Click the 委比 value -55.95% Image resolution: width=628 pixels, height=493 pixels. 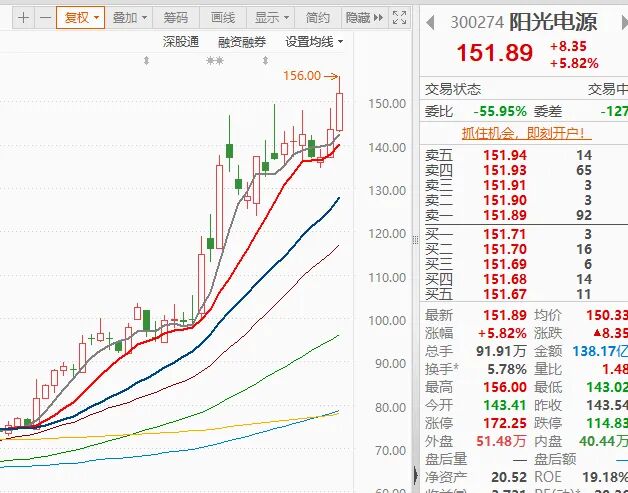500,111
